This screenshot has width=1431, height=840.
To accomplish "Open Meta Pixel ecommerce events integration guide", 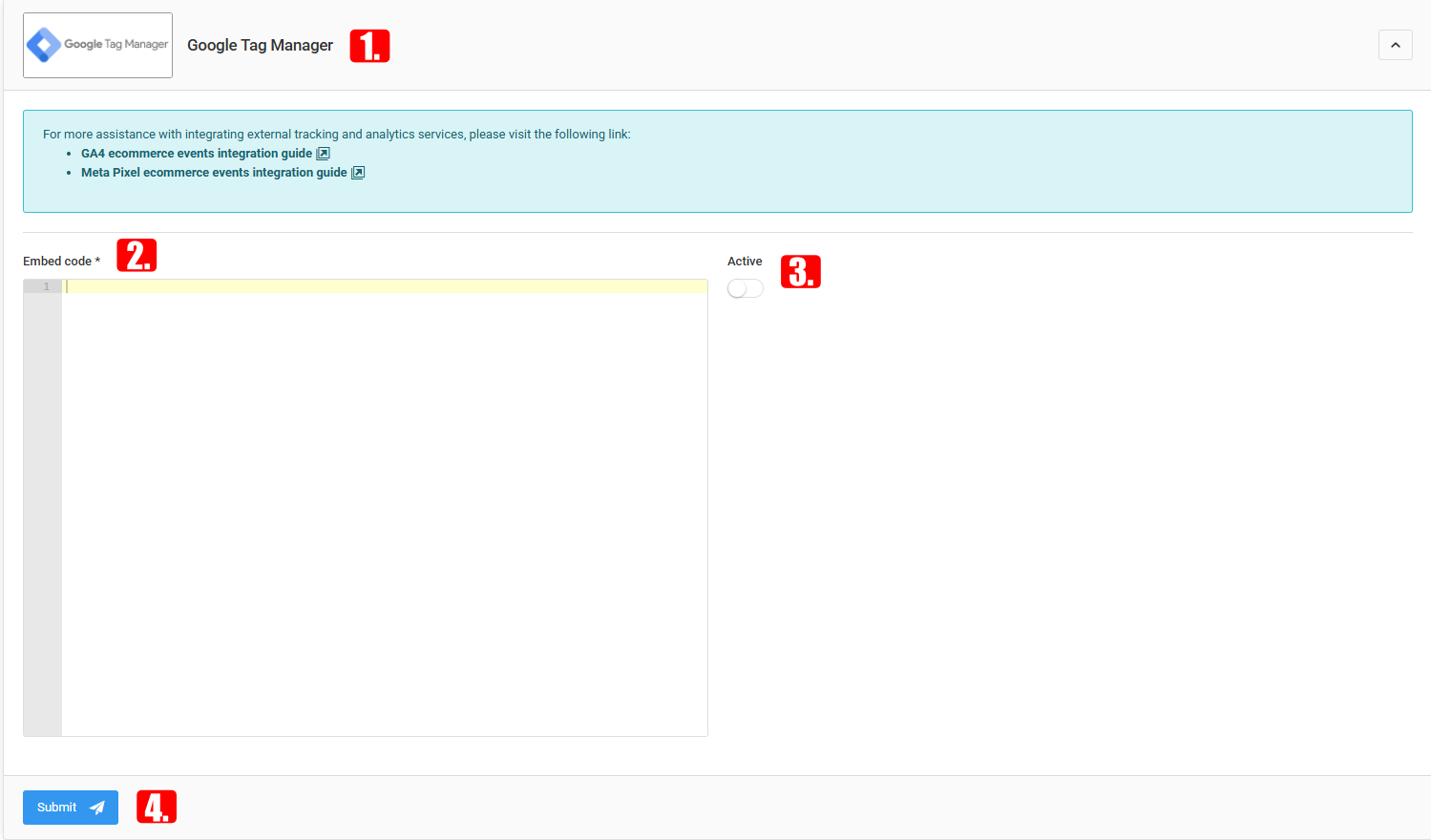I will click(214, 173).
